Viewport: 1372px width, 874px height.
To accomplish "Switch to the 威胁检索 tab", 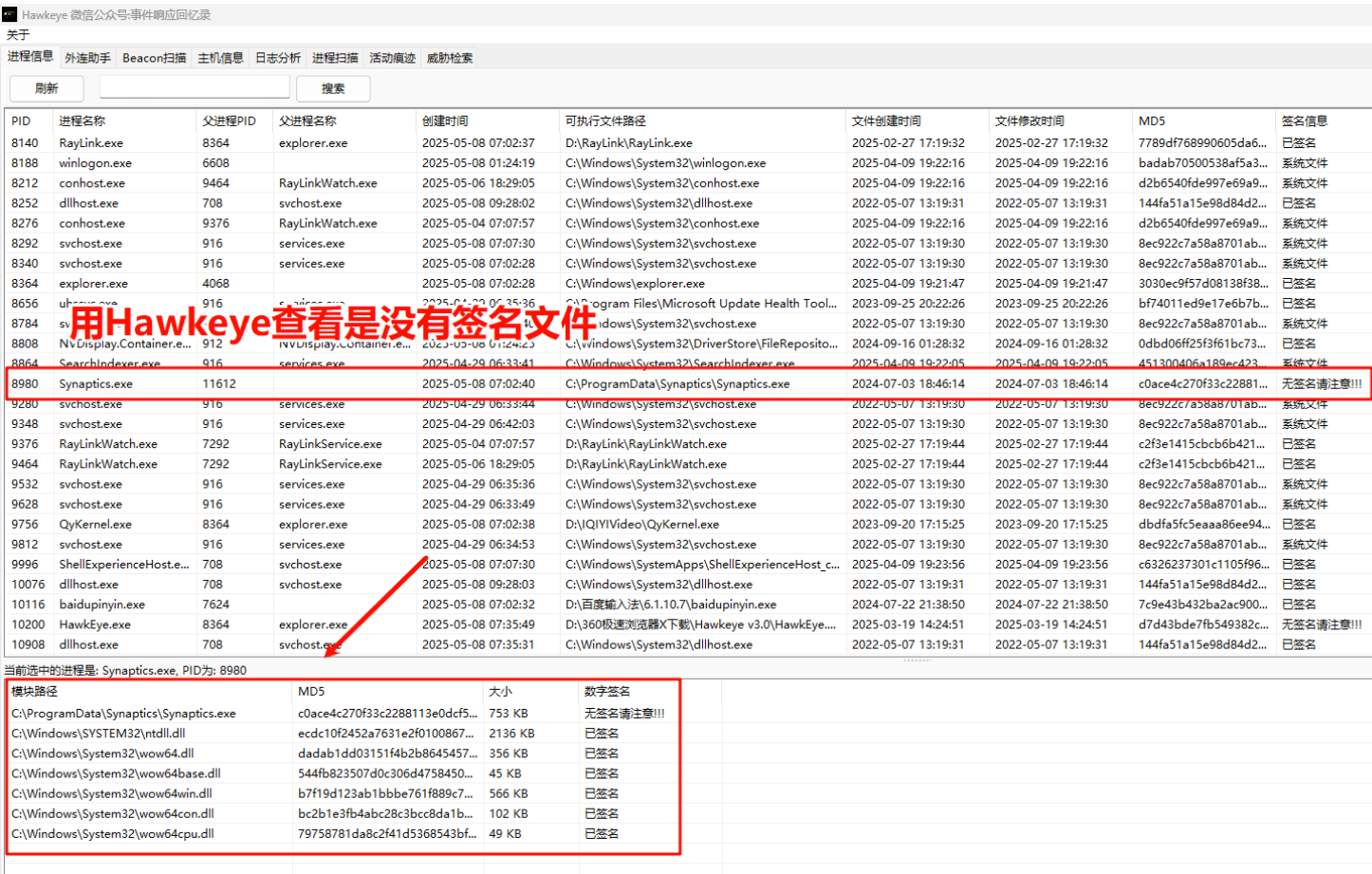I will pos(449,58).
